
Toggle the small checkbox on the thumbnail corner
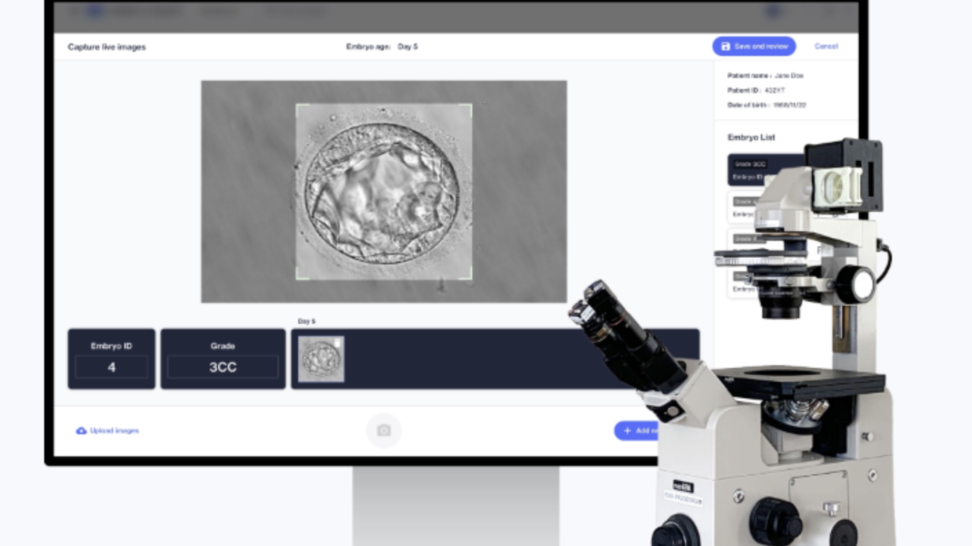coord(338,343)
